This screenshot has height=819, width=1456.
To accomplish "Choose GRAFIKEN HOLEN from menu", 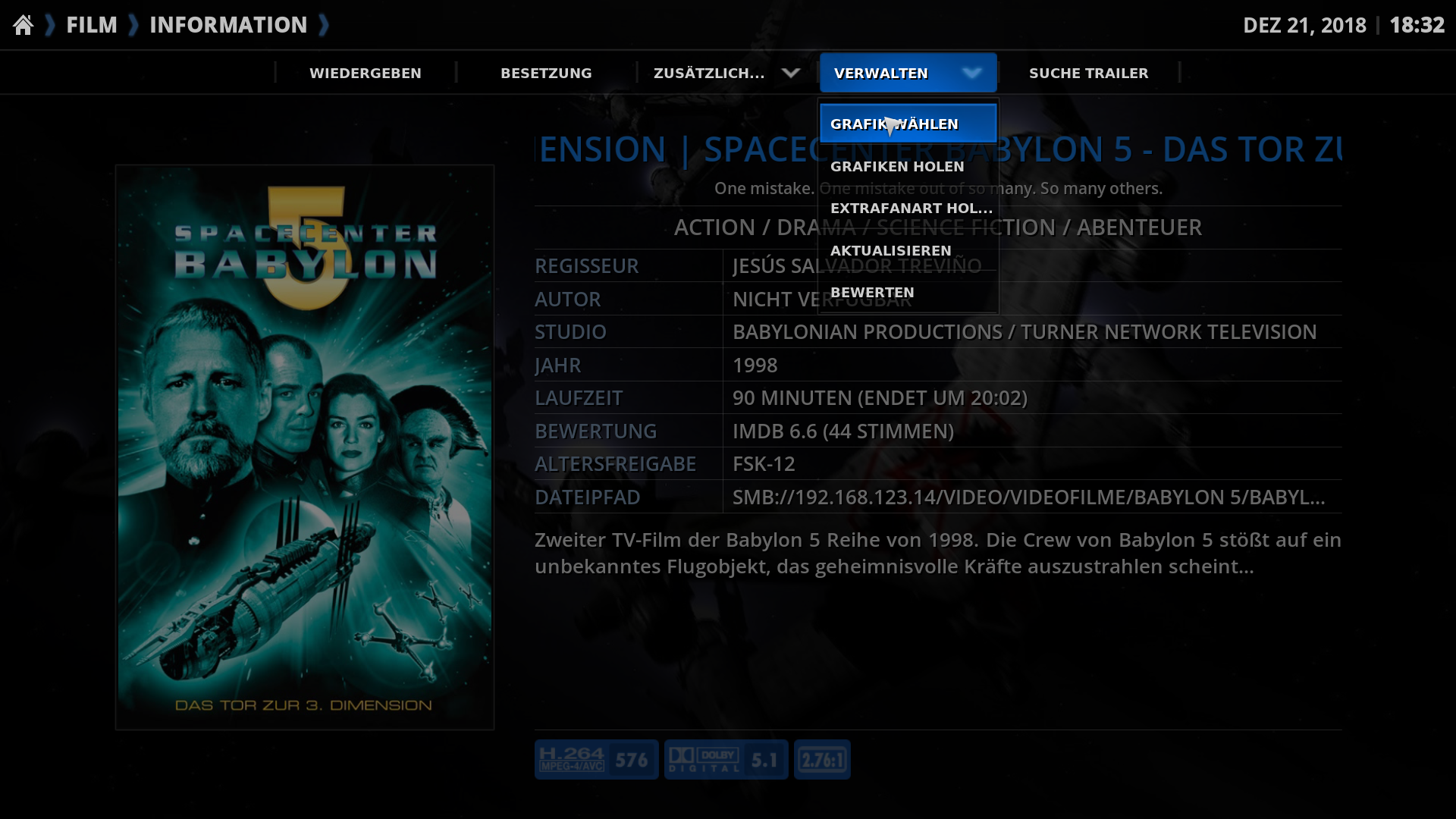I will point(908,166).
